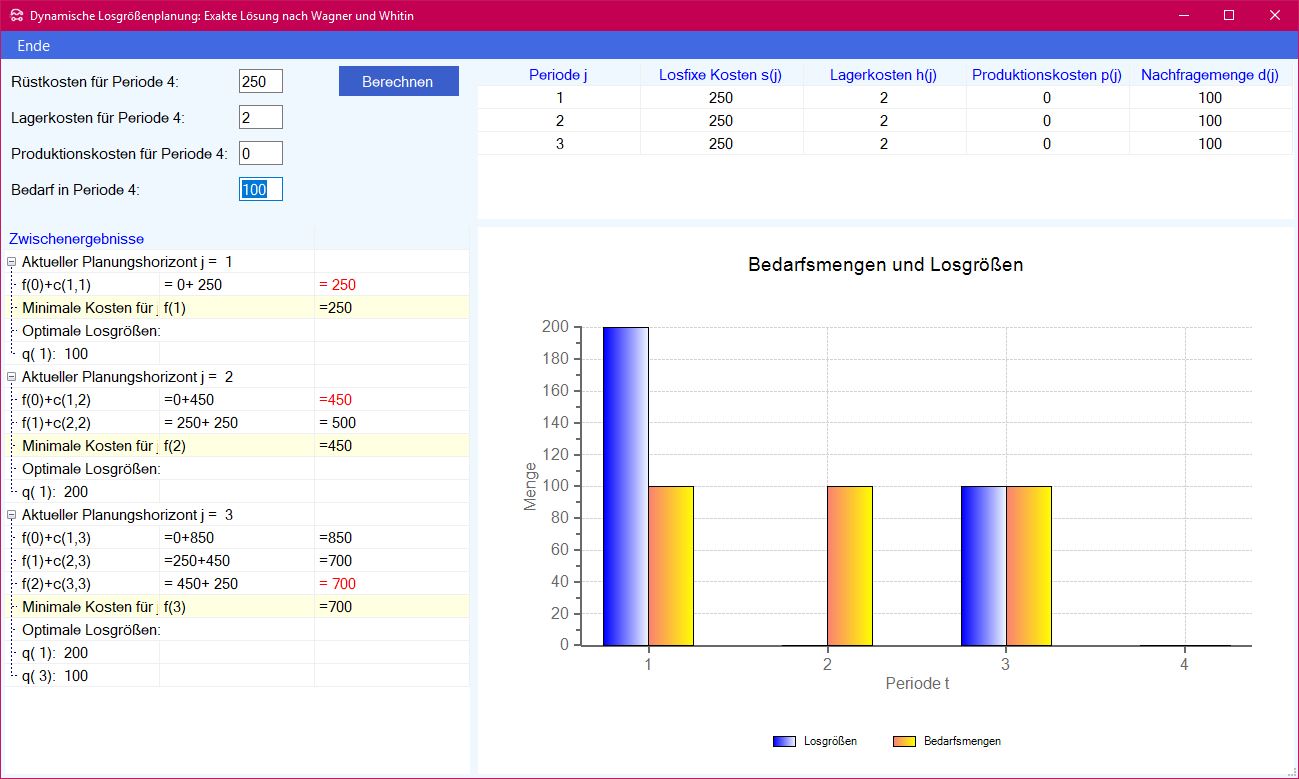Focus the Produktionskosten für Periode 4 input
Screen dimensions: 1299x779
coord(260,153)
